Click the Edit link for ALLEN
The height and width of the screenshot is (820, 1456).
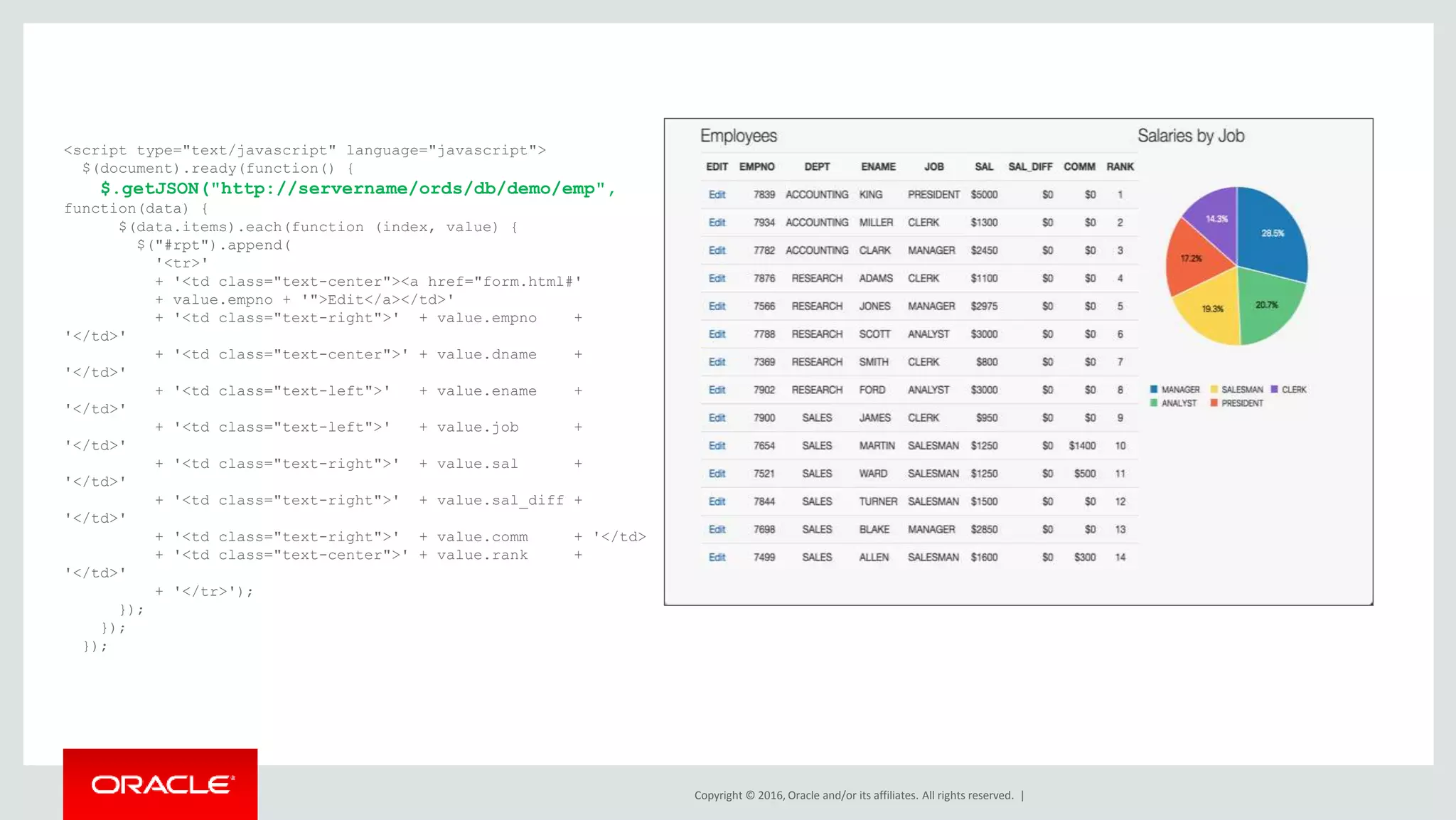717,558
